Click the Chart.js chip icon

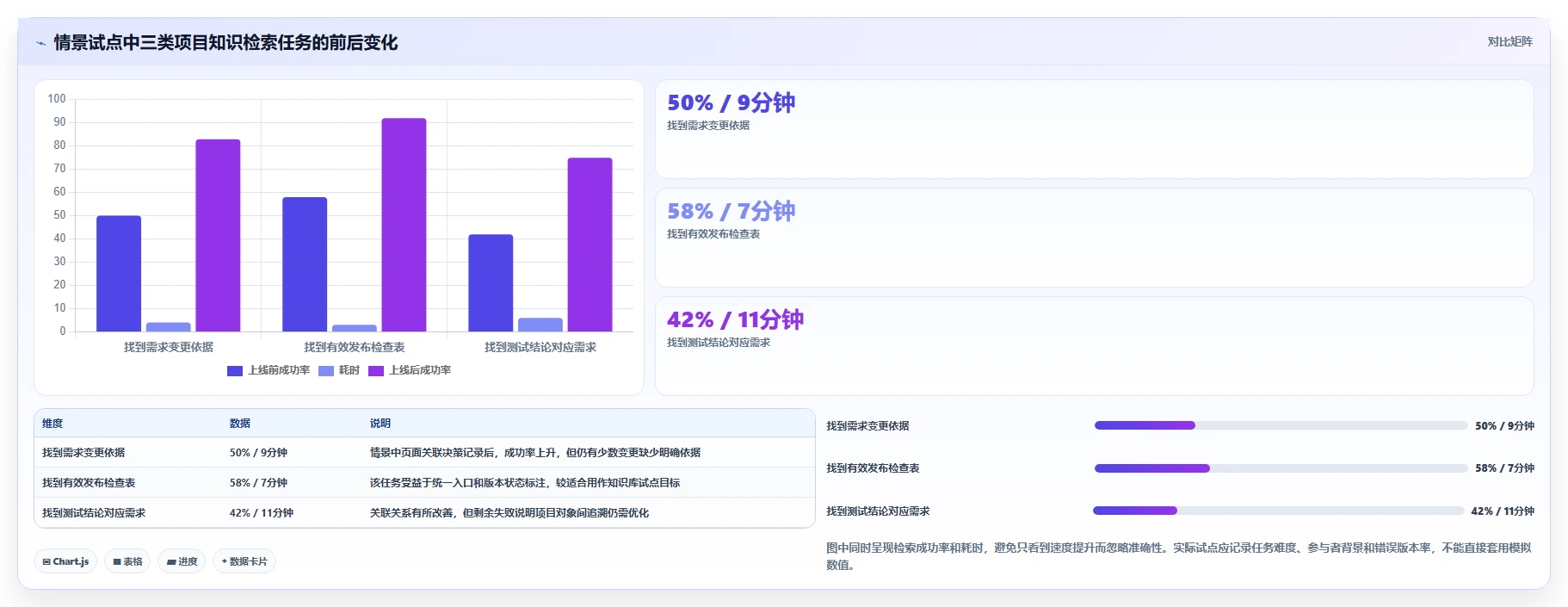pyautogui.click(x=46, y=561)
